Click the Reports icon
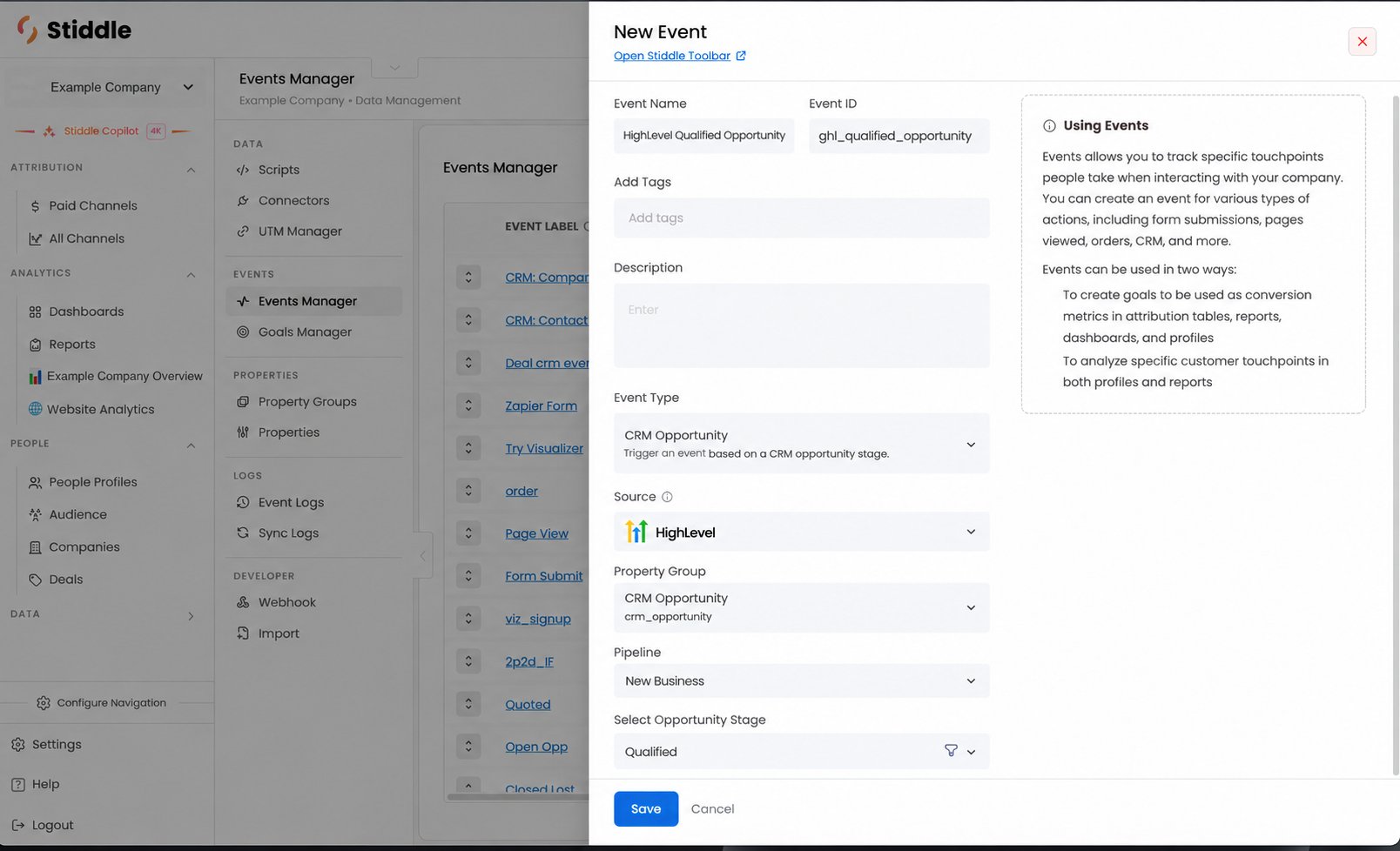This screenshot has width=1400, height=851. tap(35, 345)
